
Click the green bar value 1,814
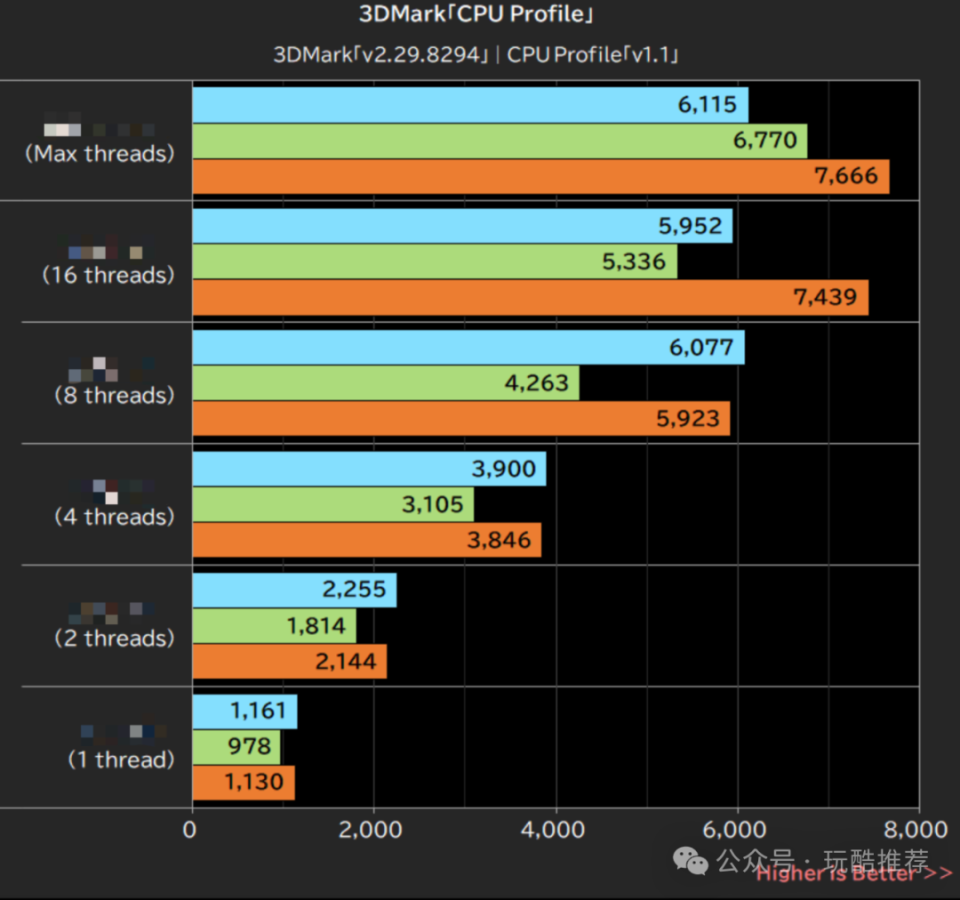click(317, 626)
